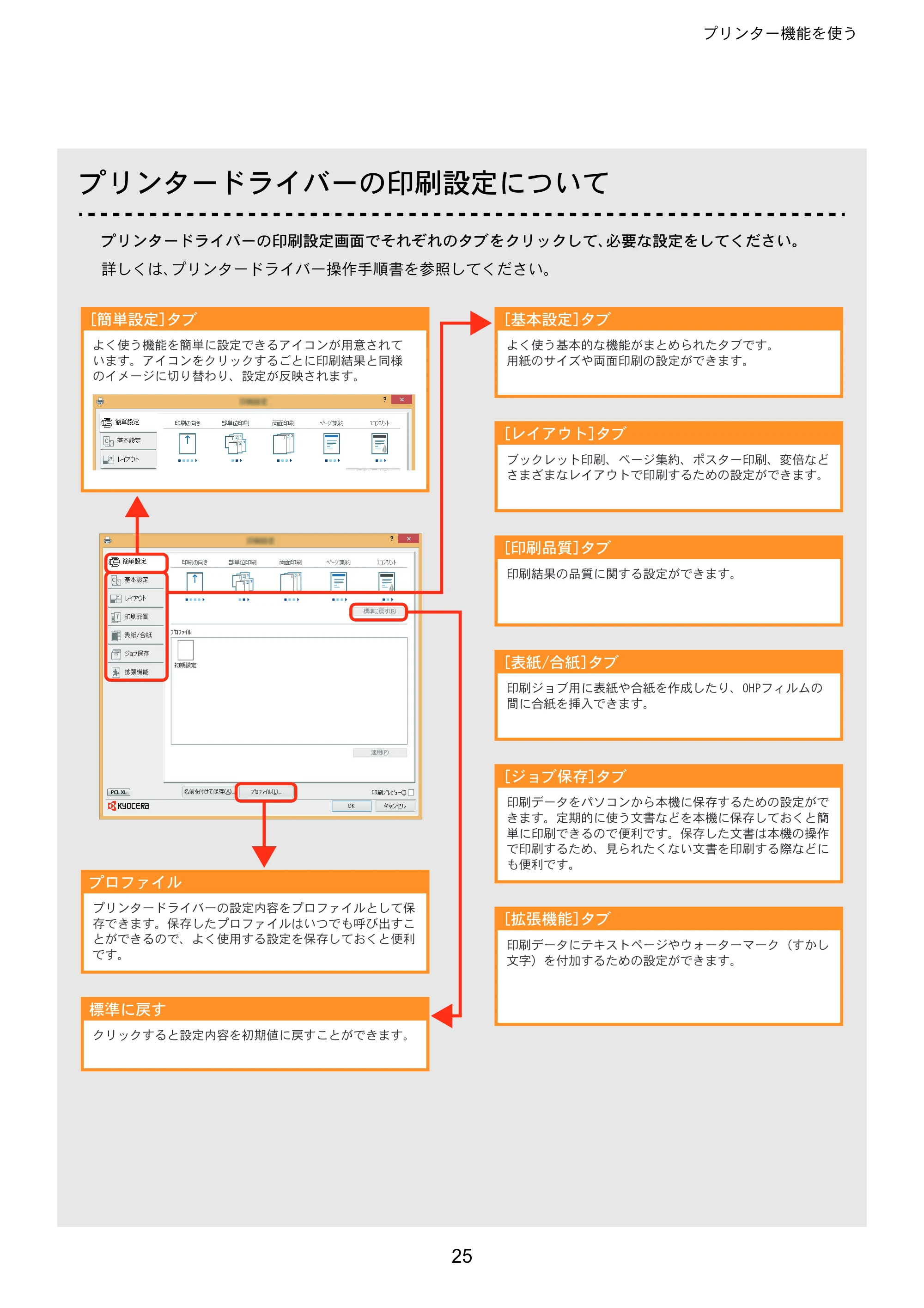The image size is (924, 1308).
Task: Click the エコプリント icon in the cropped dialog
Action: [x=380, y=443]
